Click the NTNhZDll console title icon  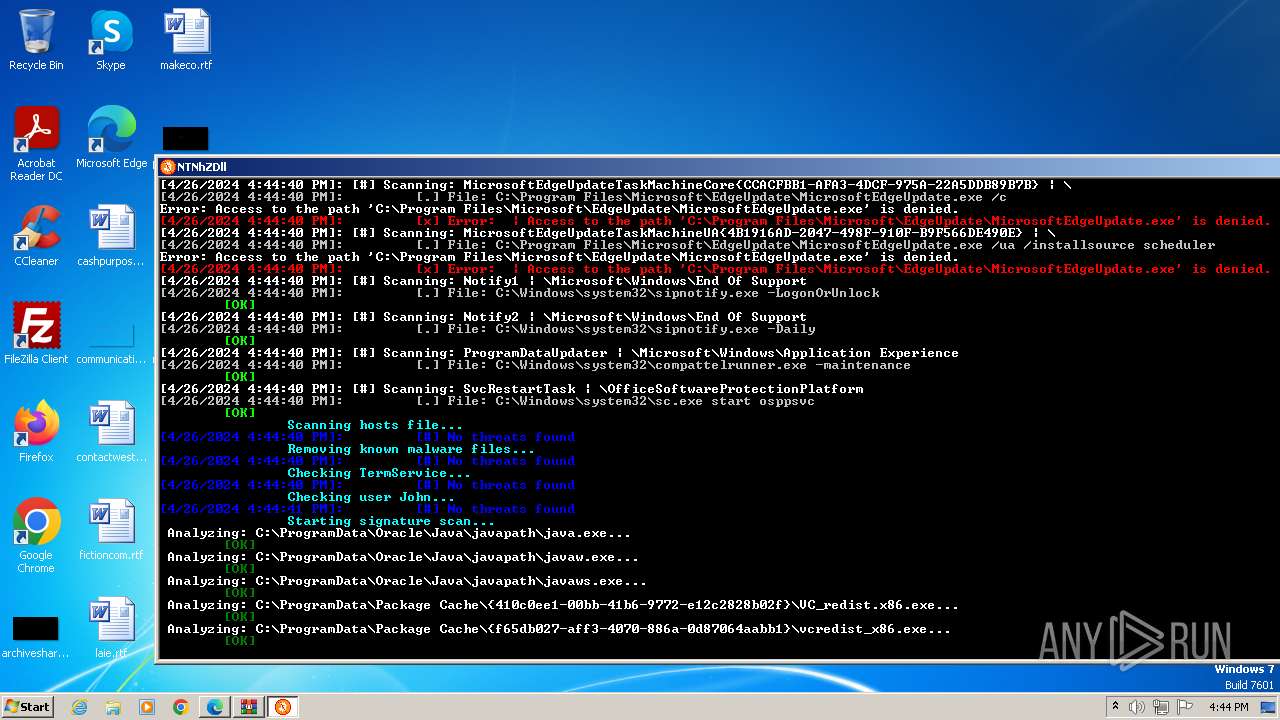pos(168,167)
